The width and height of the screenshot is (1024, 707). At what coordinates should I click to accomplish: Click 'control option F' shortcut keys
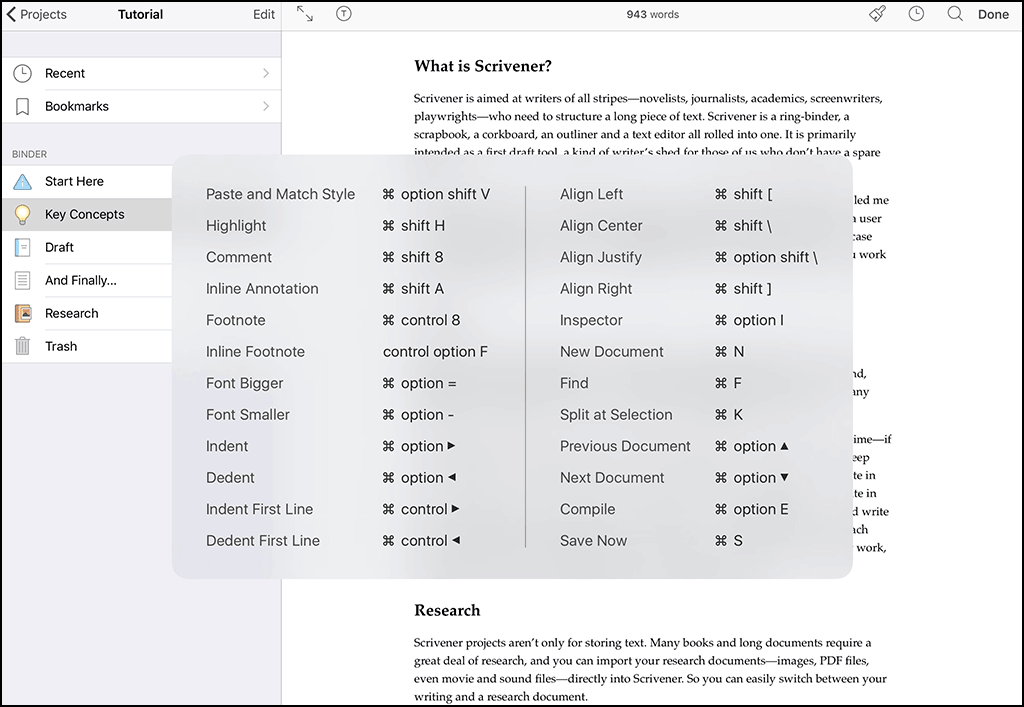(435, 351)
